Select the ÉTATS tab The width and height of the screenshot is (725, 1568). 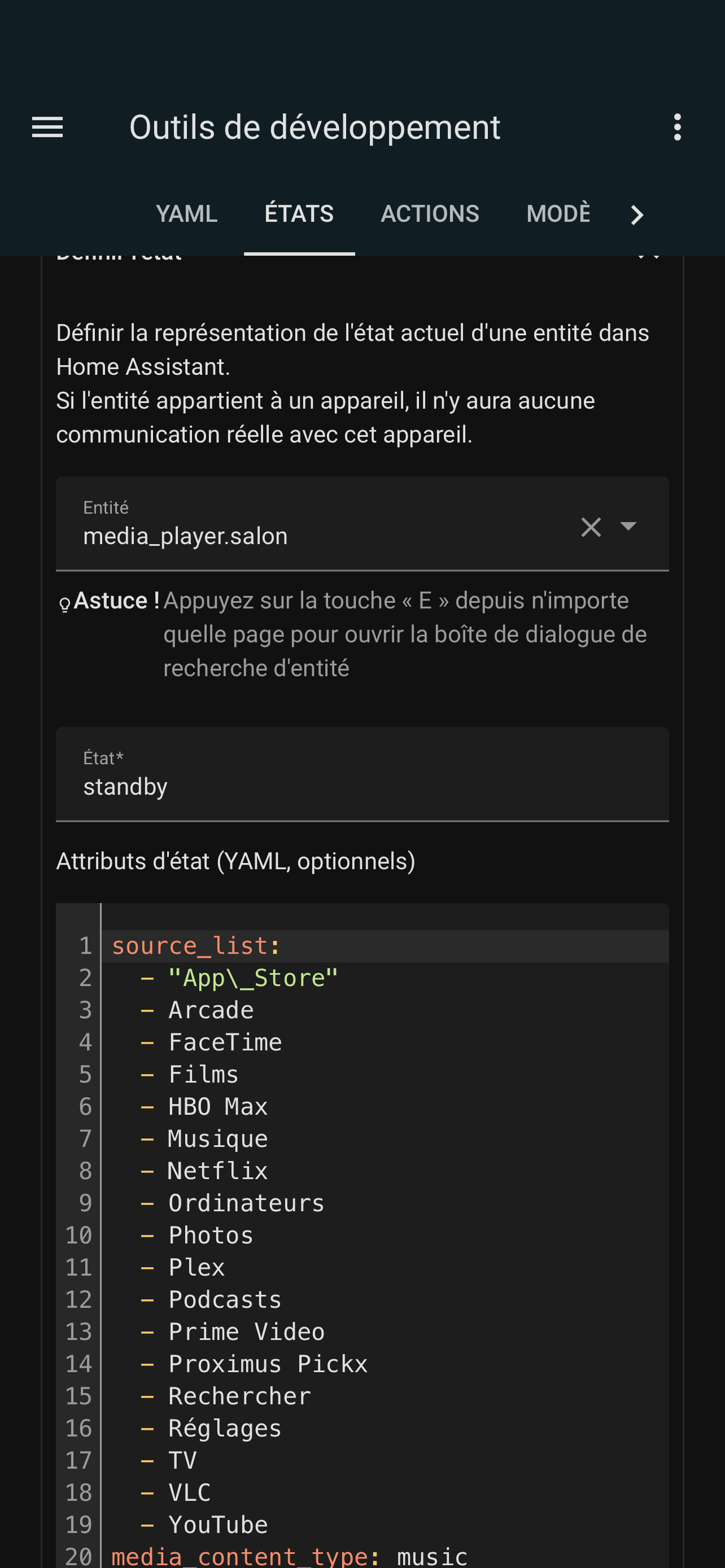[x=299, y=214]
